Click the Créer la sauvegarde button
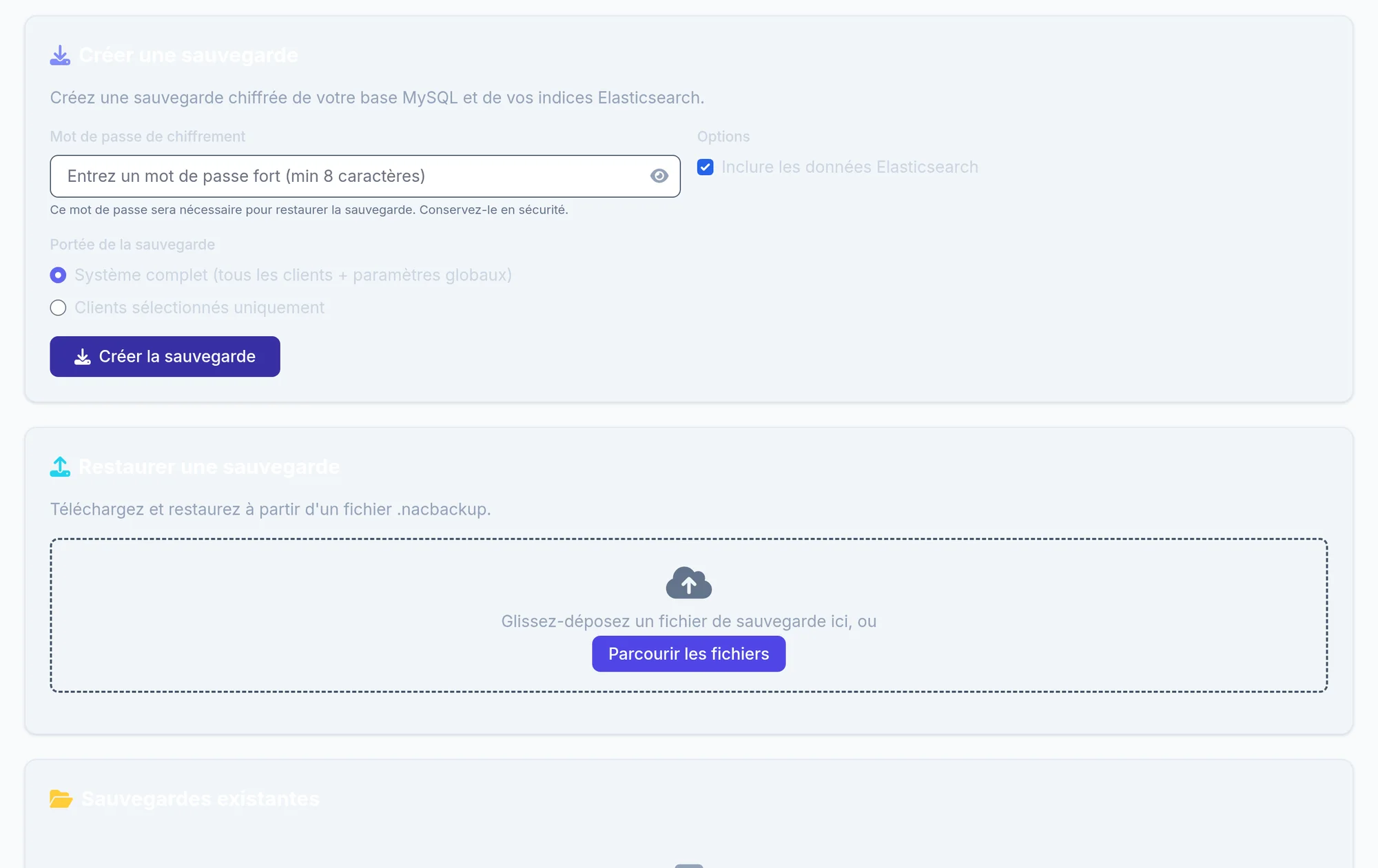The width and height of the screenshot is (1378, 868). click(165, 357)
